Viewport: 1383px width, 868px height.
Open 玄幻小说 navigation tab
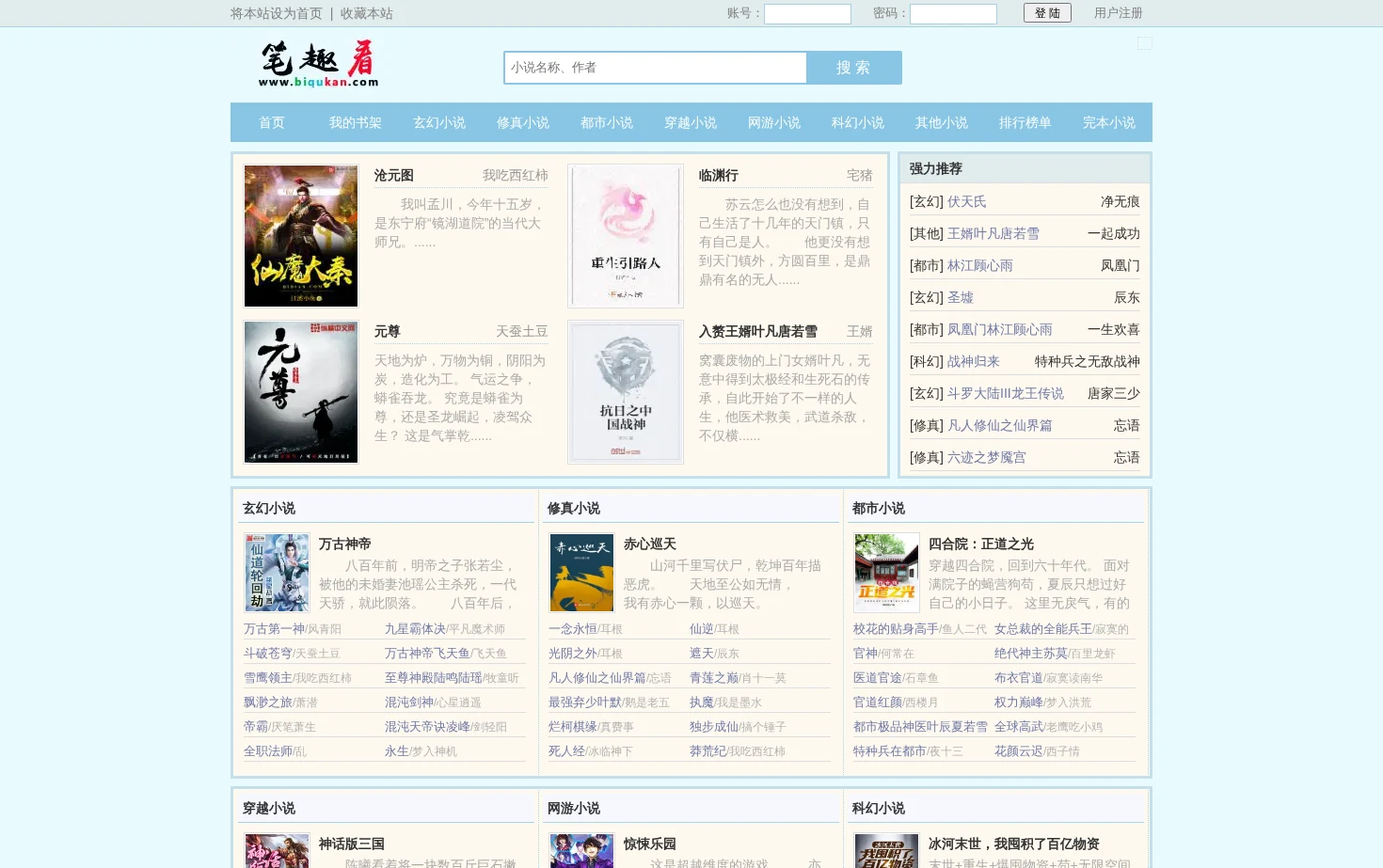[x=439, y=122]
